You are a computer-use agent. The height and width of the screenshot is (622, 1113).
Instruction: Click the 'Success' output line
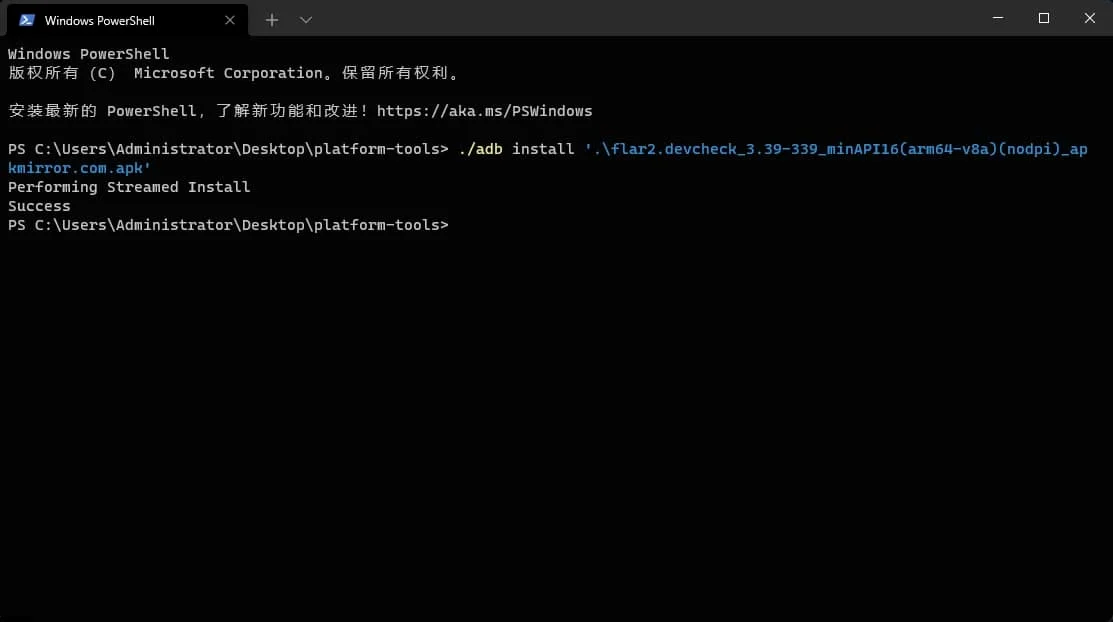(x=39, y=206)
